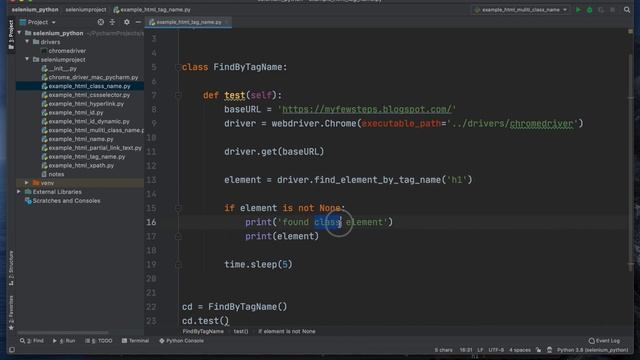Open example_html_xpath.py
Screen dimensions: 640x360
pyautogui.click(x=81, y=166)
